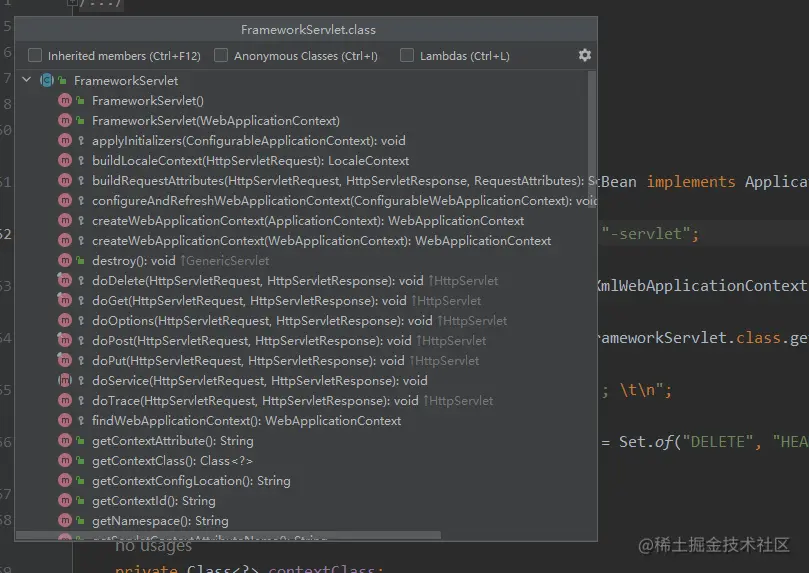Click method icon of applyInitializers
Image resolution: width=809 pixels, height=573 pixels.
pos(65,140)
